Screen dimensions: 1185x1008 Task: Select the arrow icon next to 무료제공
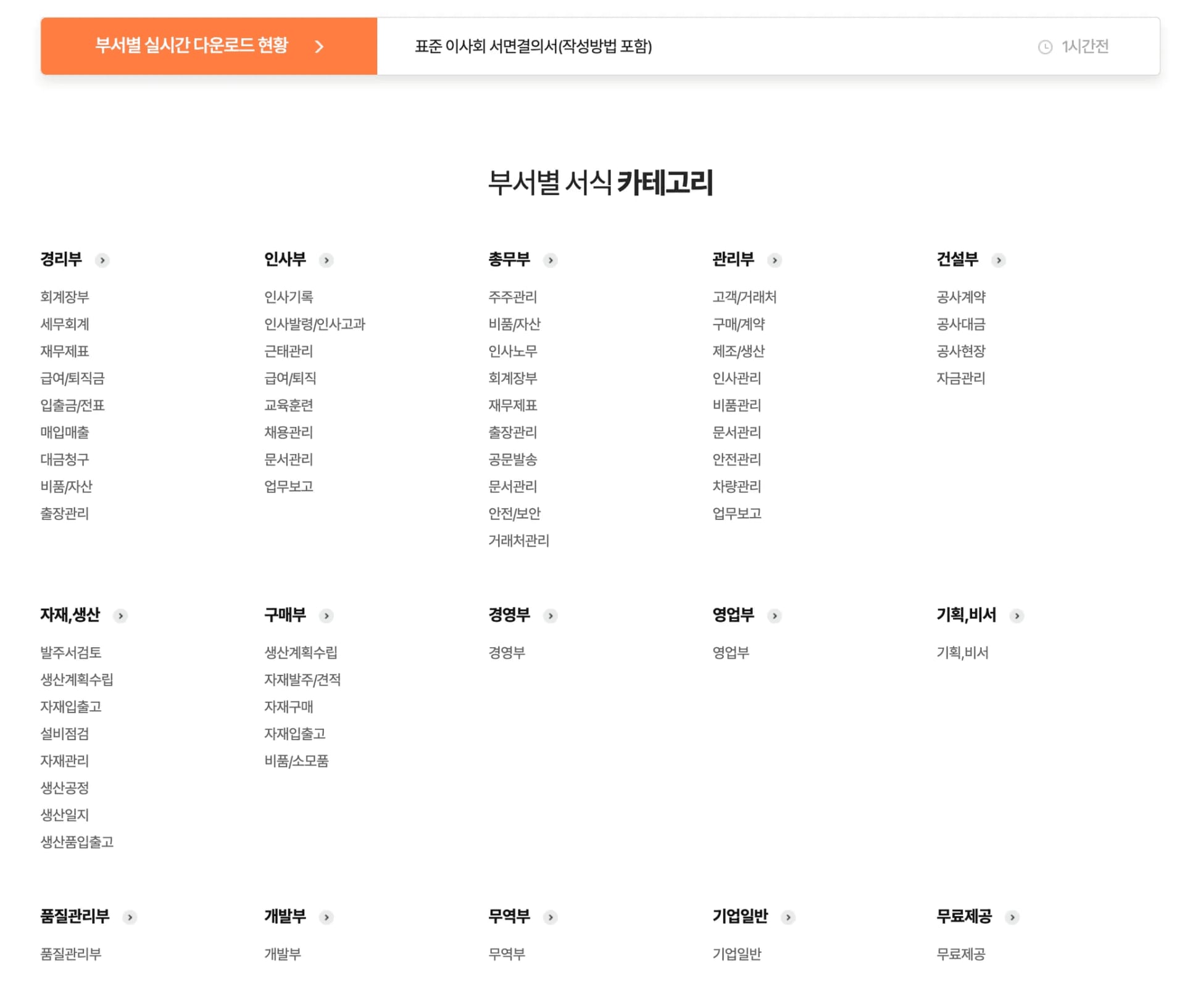[x=1012, y=917]
